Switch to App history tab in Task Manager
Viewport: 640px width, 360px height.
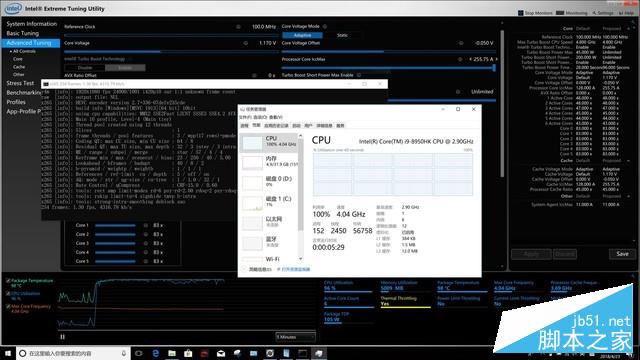[276, 126]
